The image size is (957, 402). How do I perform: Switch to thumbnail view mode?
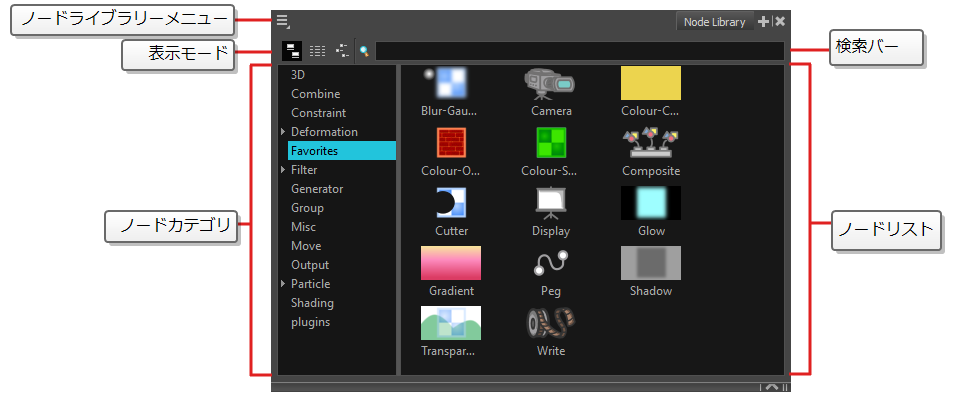pos(292,49)
